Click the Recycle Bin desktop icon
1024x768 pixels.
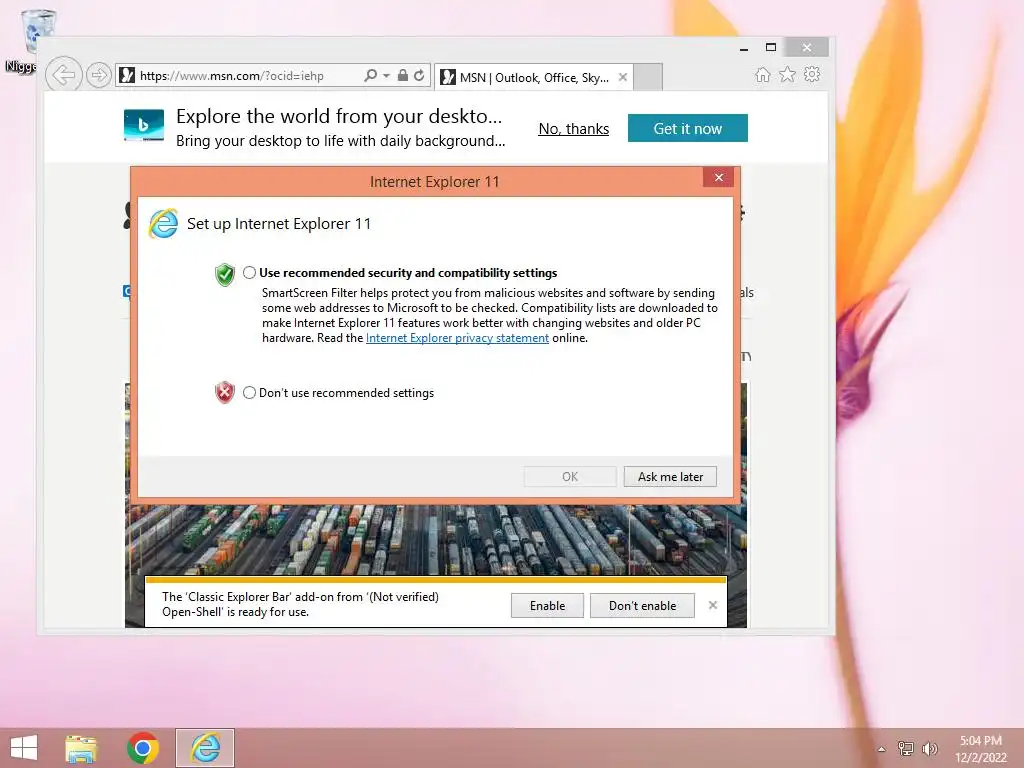pos(38,31)
